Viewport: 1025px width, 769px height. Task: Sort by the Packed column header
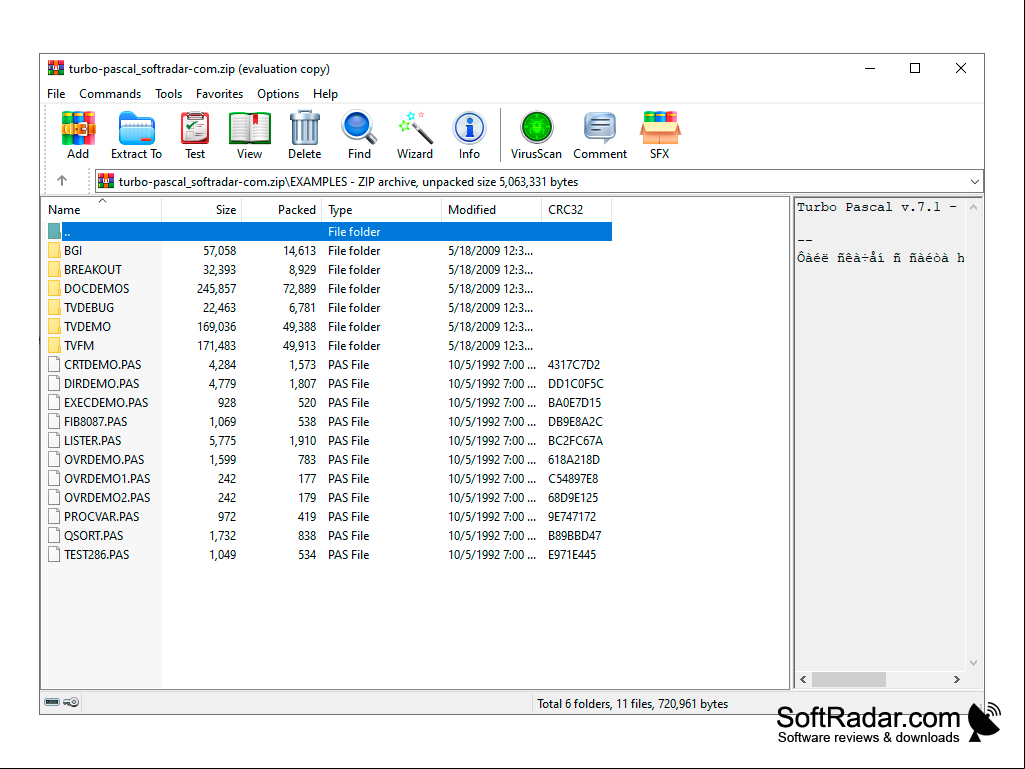(281, 209)
